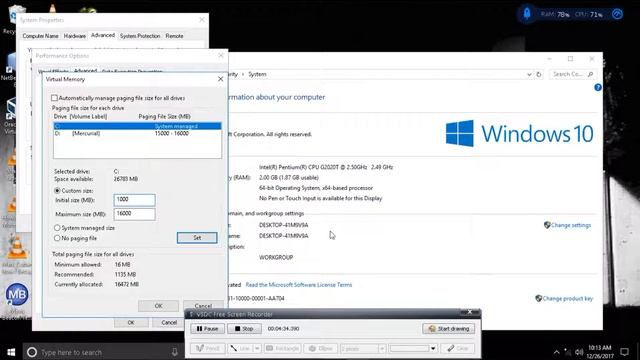This screenshot has width=640, height=360.
Task: Open the volume icon in tray
Action: pos(579,352)
